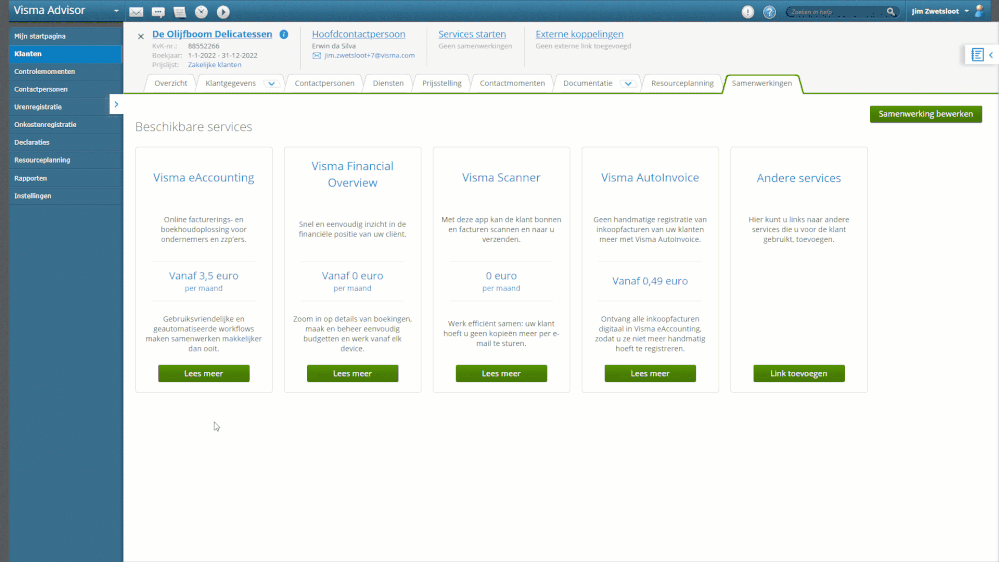Click the Visma Scanner card title
The width and height of the screenshot is (999, 562).
(x=501, y=178)
